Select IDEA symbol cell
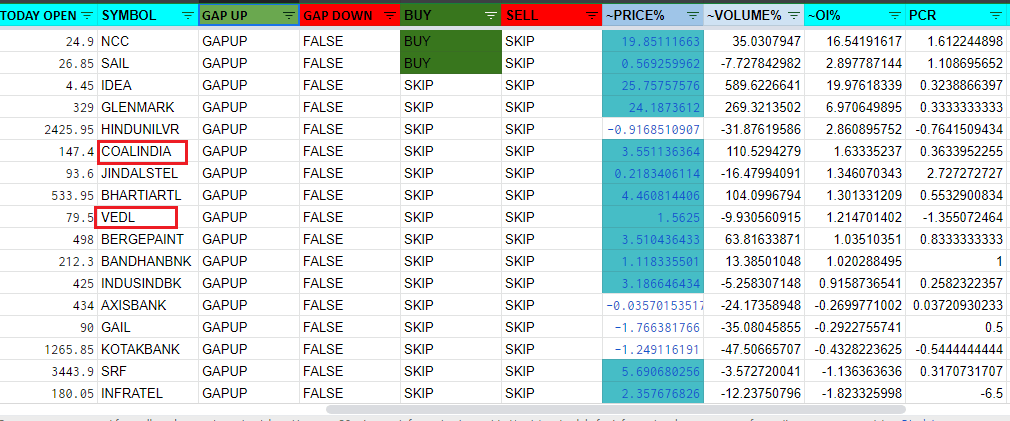The width and height of the screenshot is (1010, 421). click(148, 86)
